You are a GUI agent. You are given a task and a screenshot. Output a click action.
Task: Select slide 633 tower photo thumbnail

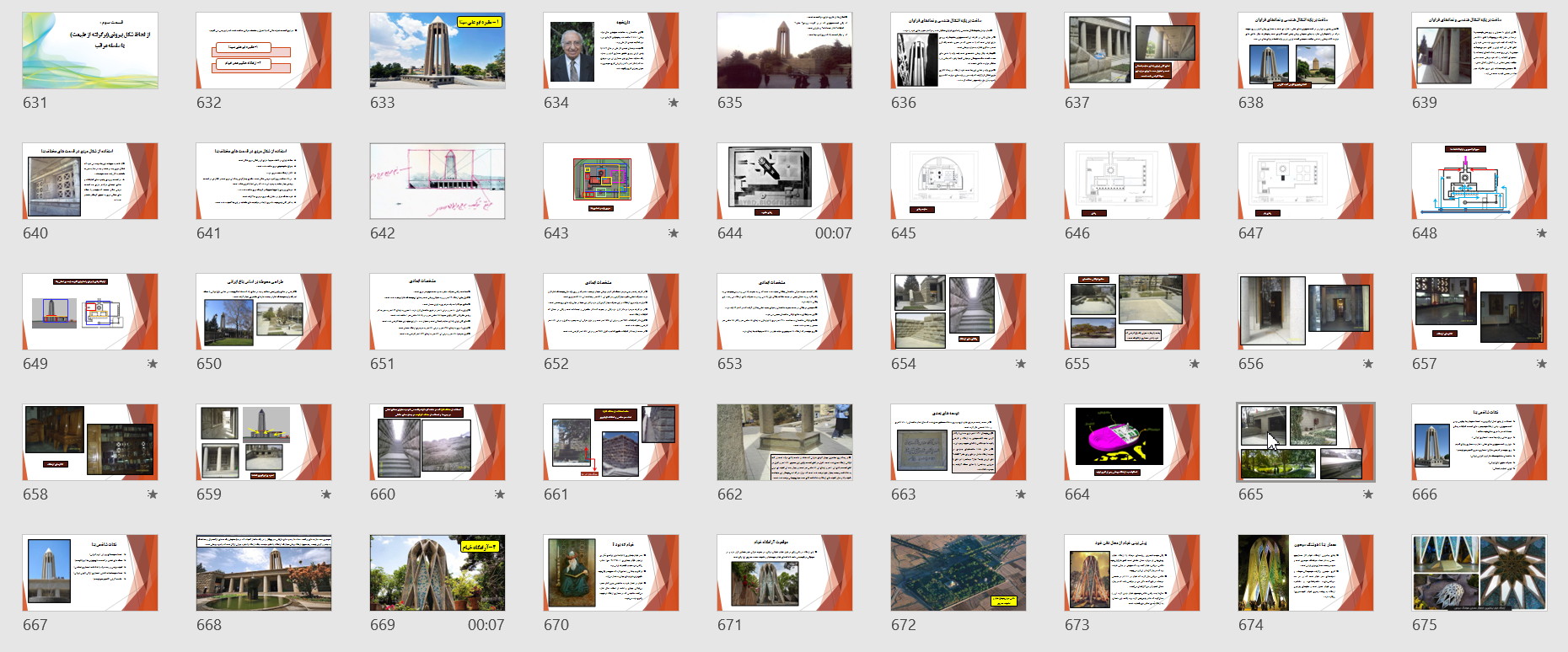(x=438, y=51)
